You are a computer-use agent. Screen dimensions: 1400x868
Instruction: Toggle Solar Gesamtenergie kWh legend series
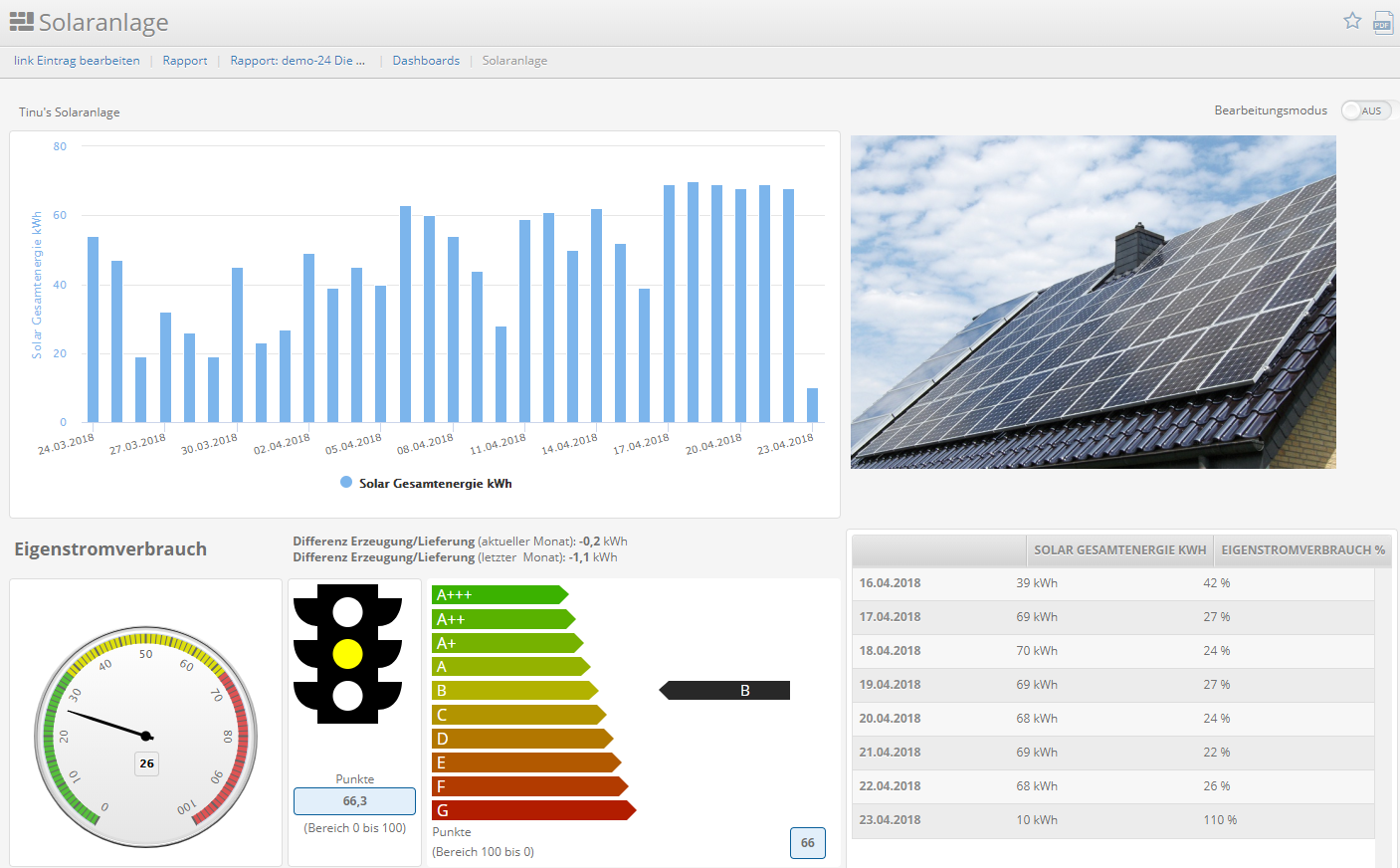click(x=427, y=484)
